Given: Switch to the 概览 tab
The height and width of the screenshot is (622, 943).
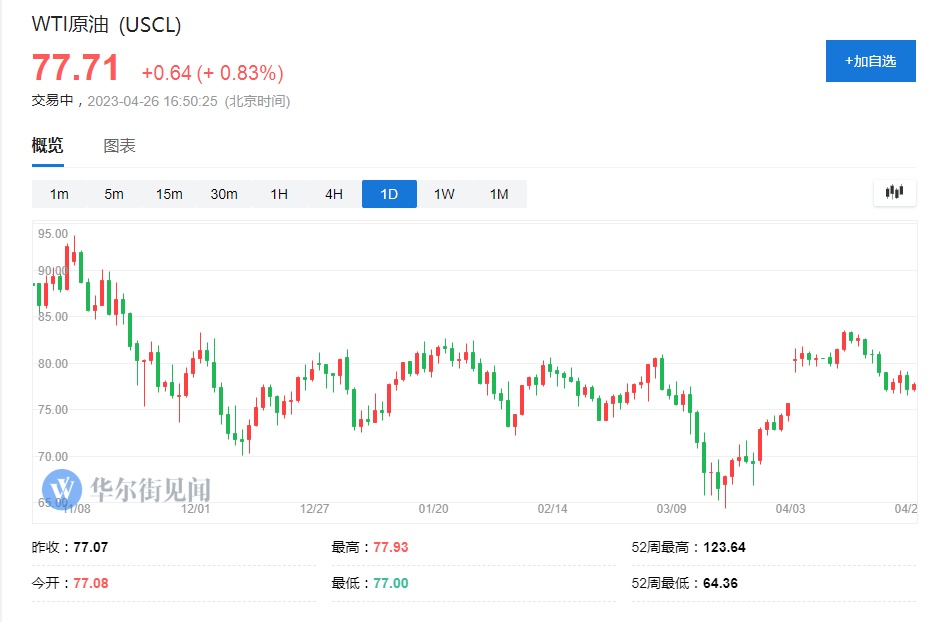Looking at the screenshot, I should pos(47,146).
